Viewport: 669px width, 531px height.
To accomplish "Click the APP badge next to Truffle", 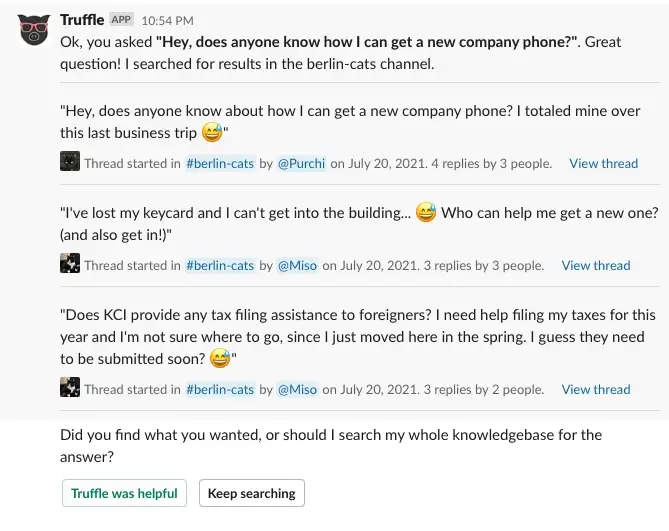I will [121, 20].
